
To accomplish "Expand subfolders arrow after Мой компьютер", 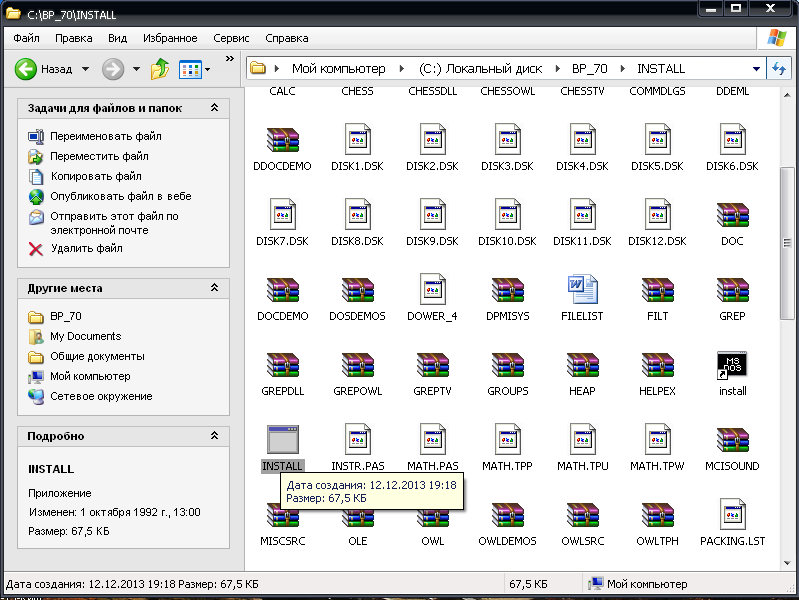I will point(402,68).
